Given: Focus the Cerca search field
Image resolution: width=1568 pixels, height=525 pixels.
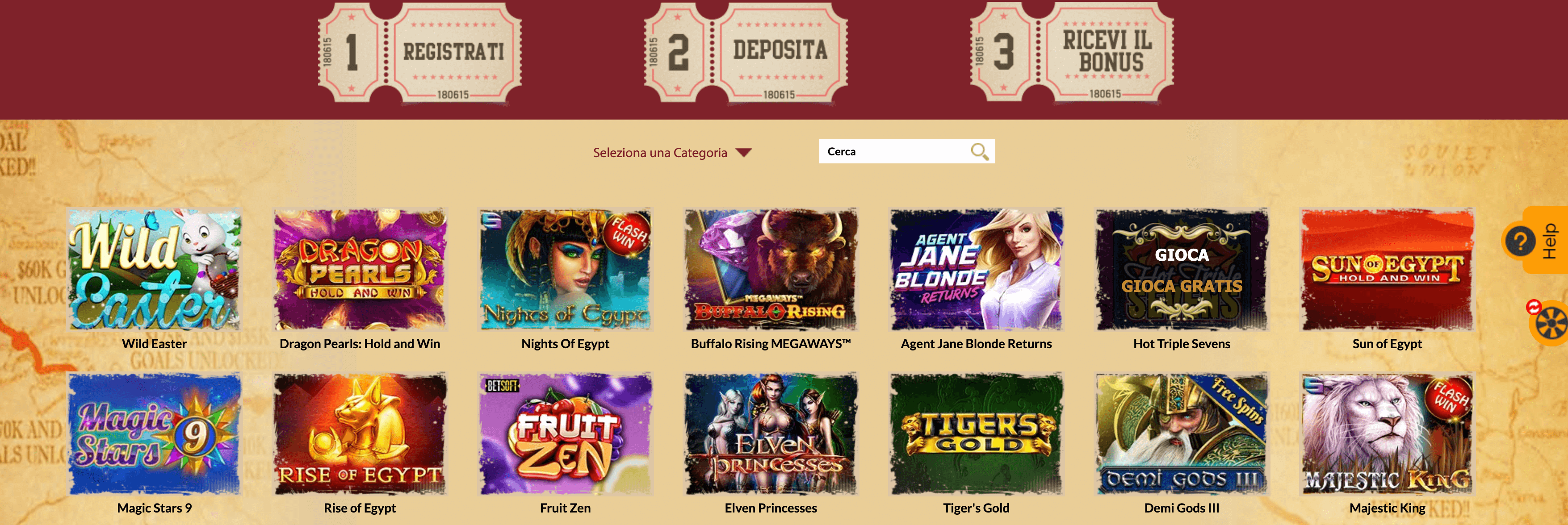Looking at the screenshot, I should 894,151.
